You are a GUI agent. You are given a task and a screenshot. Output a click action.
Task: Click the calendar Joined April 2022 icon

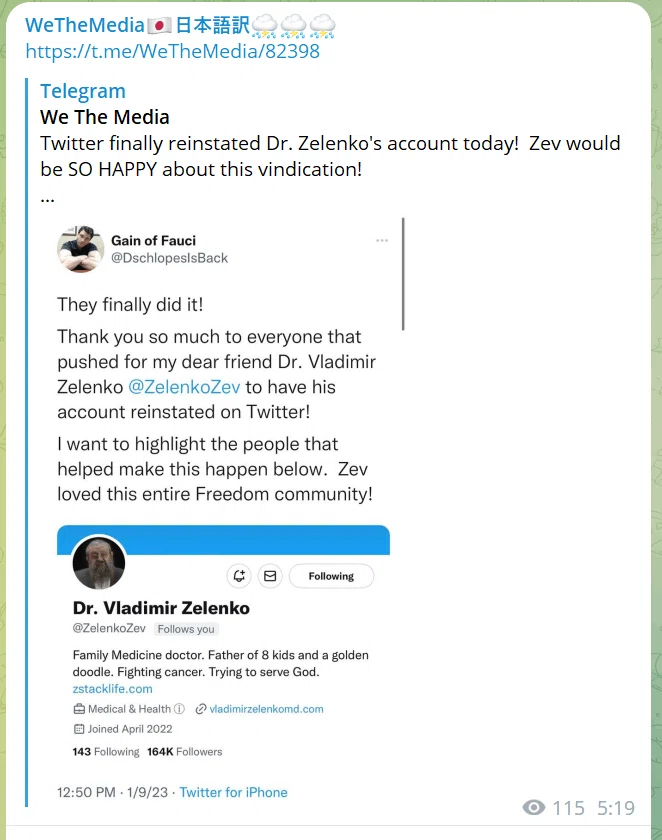pyautogui.click(x=79, y=729)
